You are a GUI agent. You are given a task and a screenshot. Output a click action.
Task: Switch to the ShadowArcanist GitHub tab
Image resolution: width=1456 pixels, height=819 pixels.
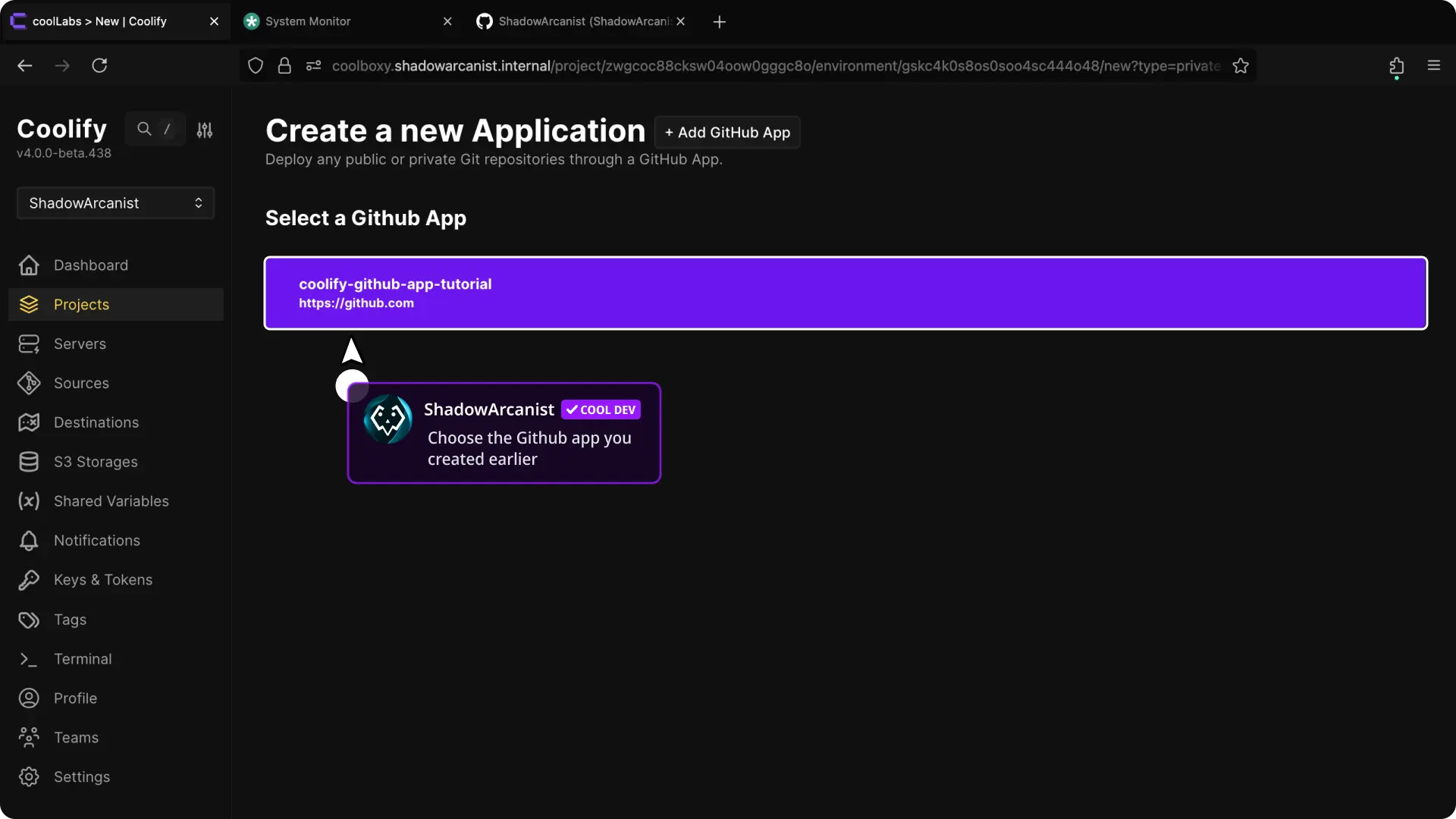576,21
